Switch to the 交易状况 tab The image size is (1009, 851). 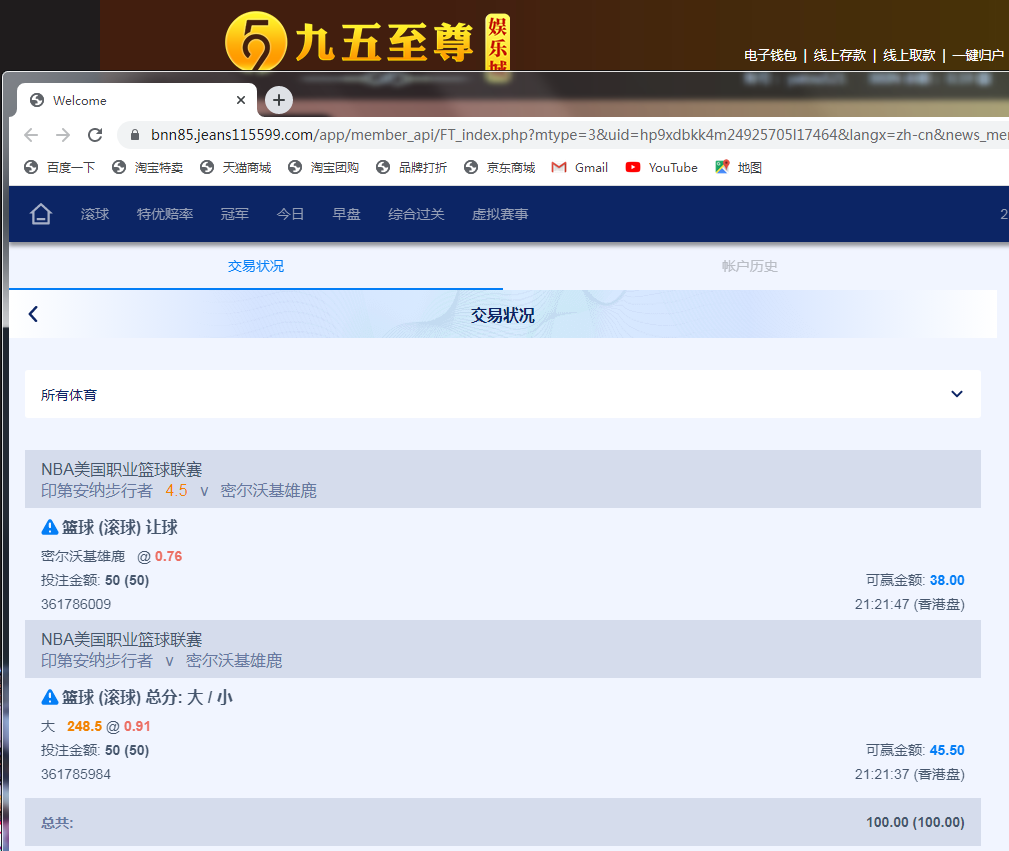tap(255, 266)
